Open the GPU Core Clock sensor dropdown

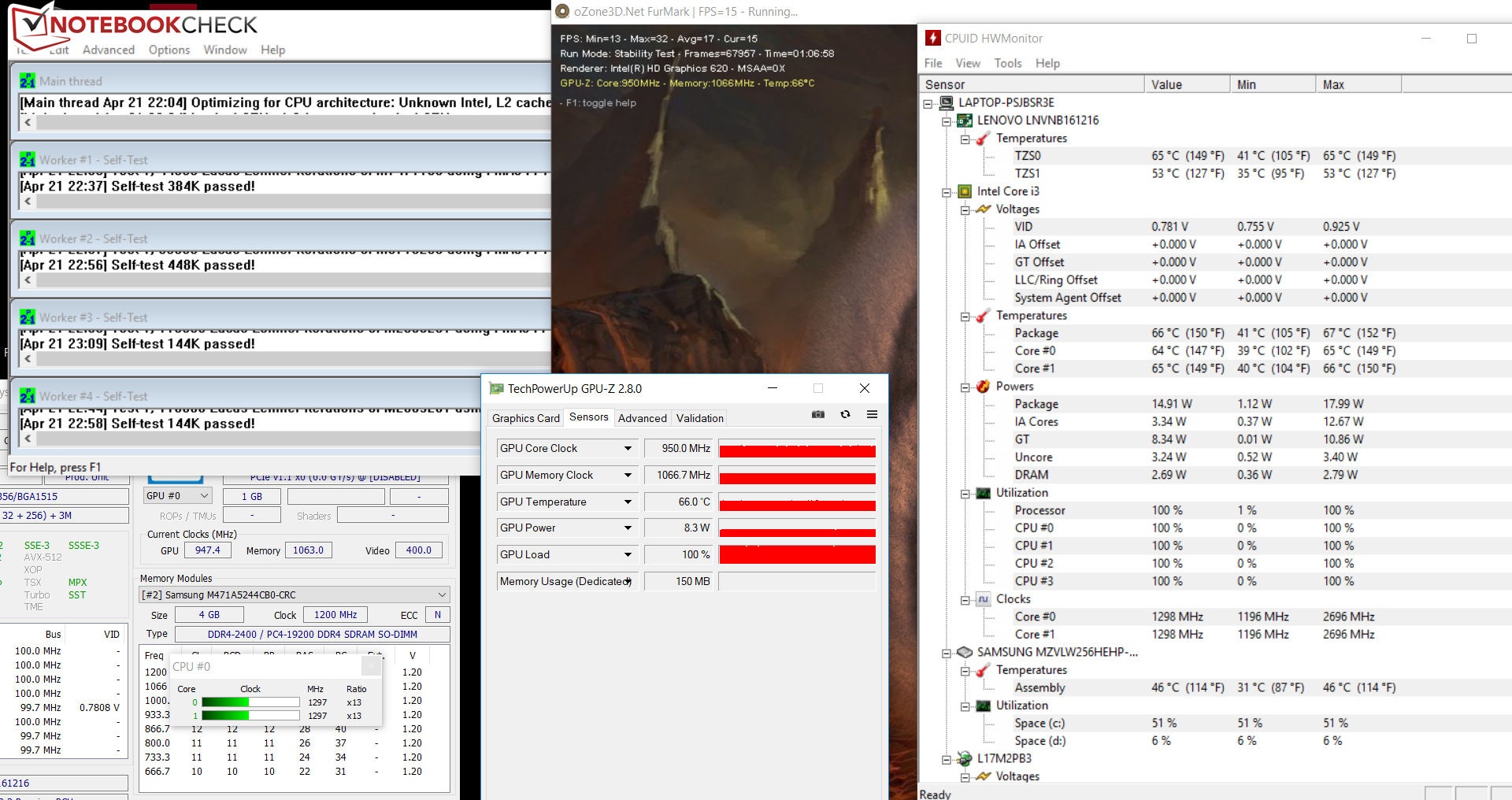coord(628,448)
